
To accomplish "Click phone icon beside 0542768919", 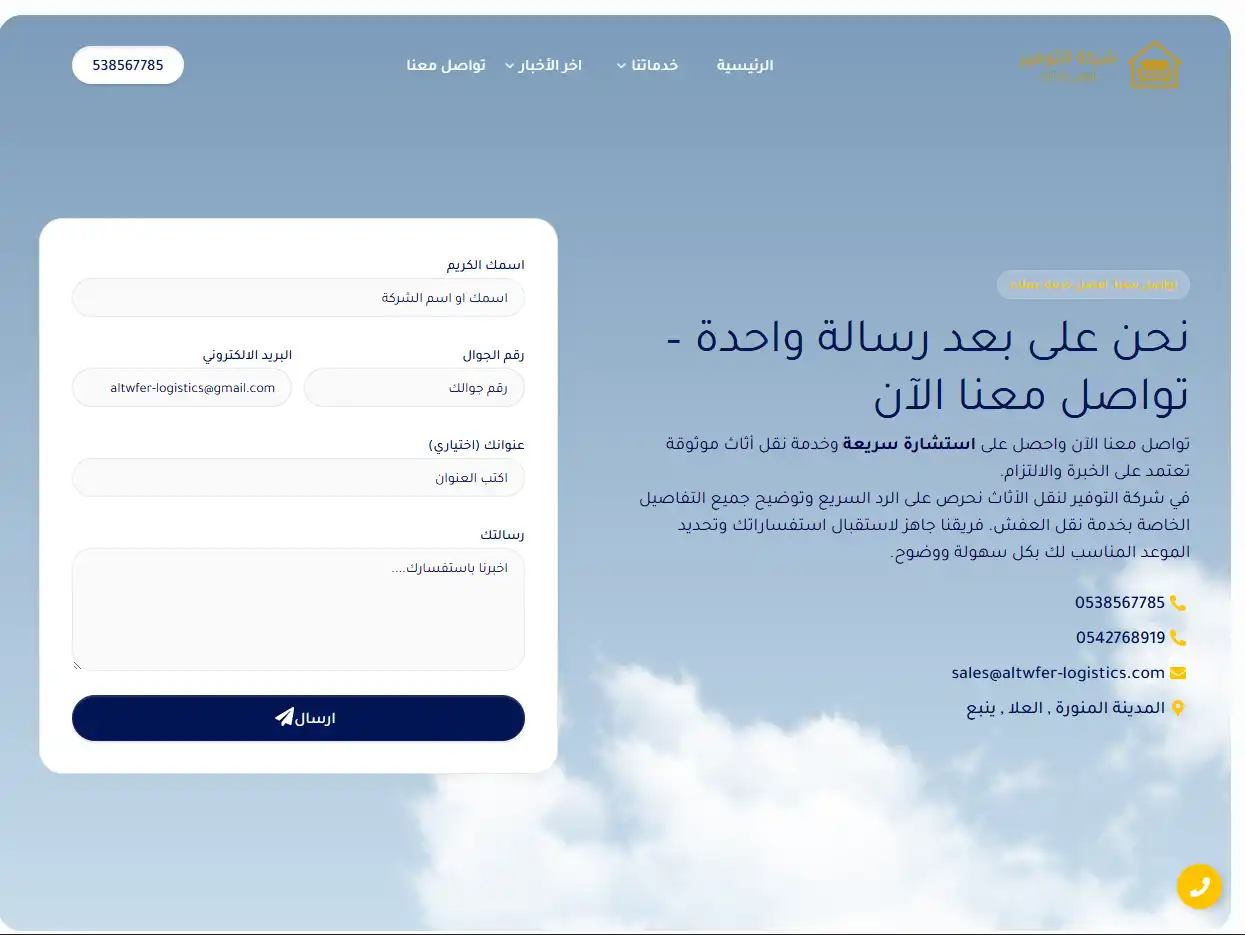I will pos(1178,637).
